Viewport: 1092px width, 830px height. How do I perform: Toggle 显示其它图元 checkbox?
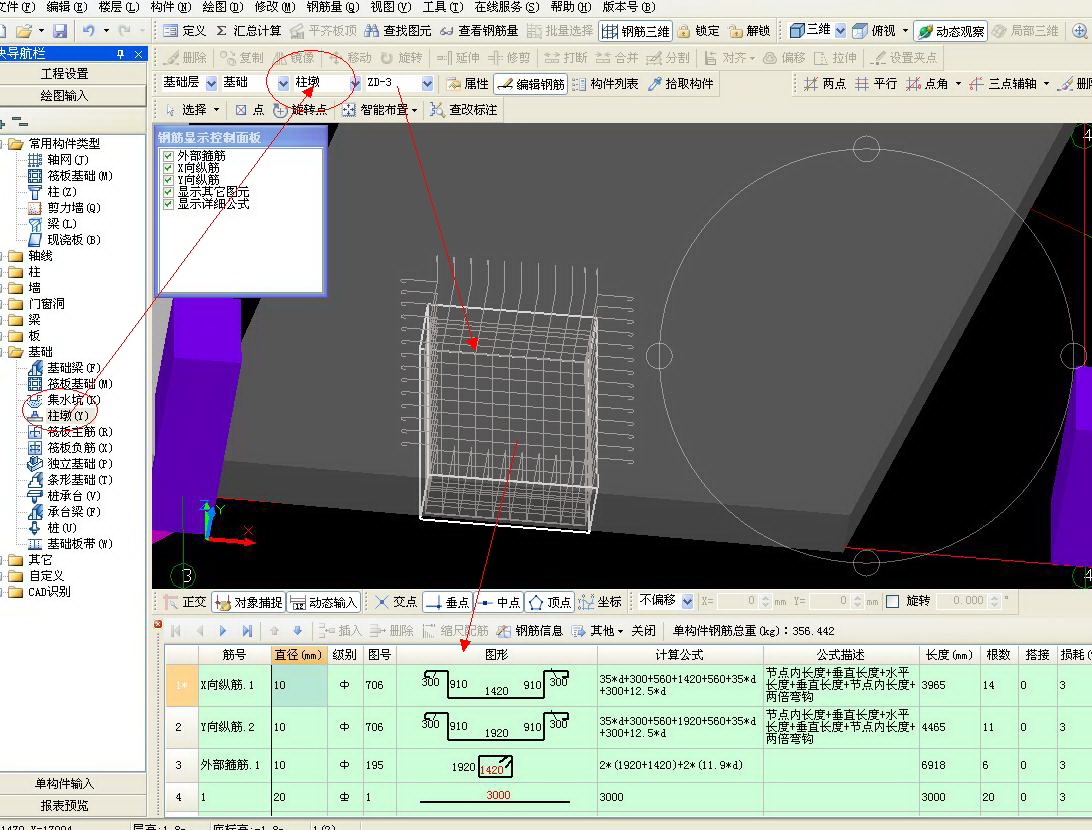coord(168,191)
